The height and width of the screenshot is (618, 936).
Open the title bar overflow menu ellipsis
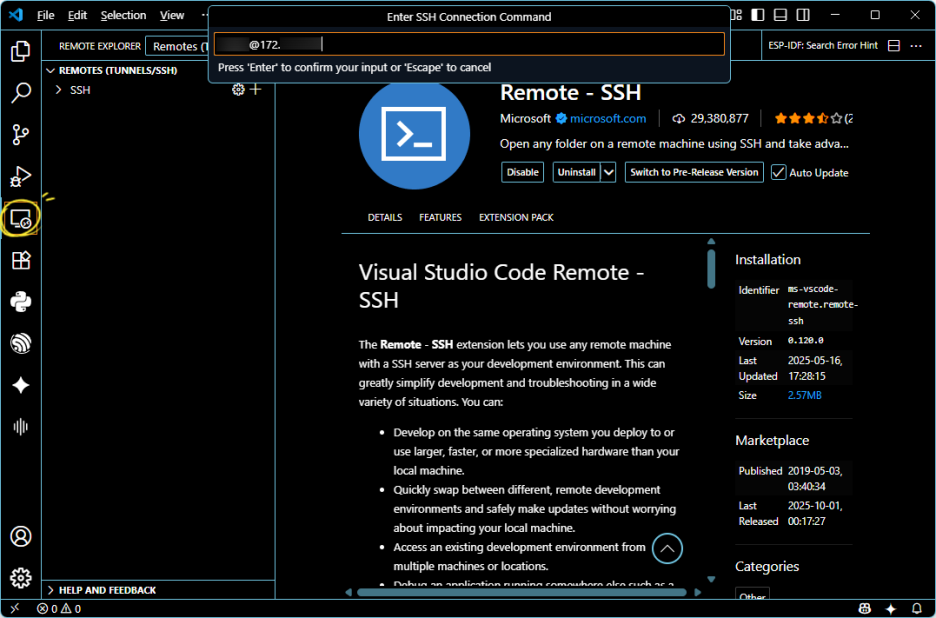point(205,15)
